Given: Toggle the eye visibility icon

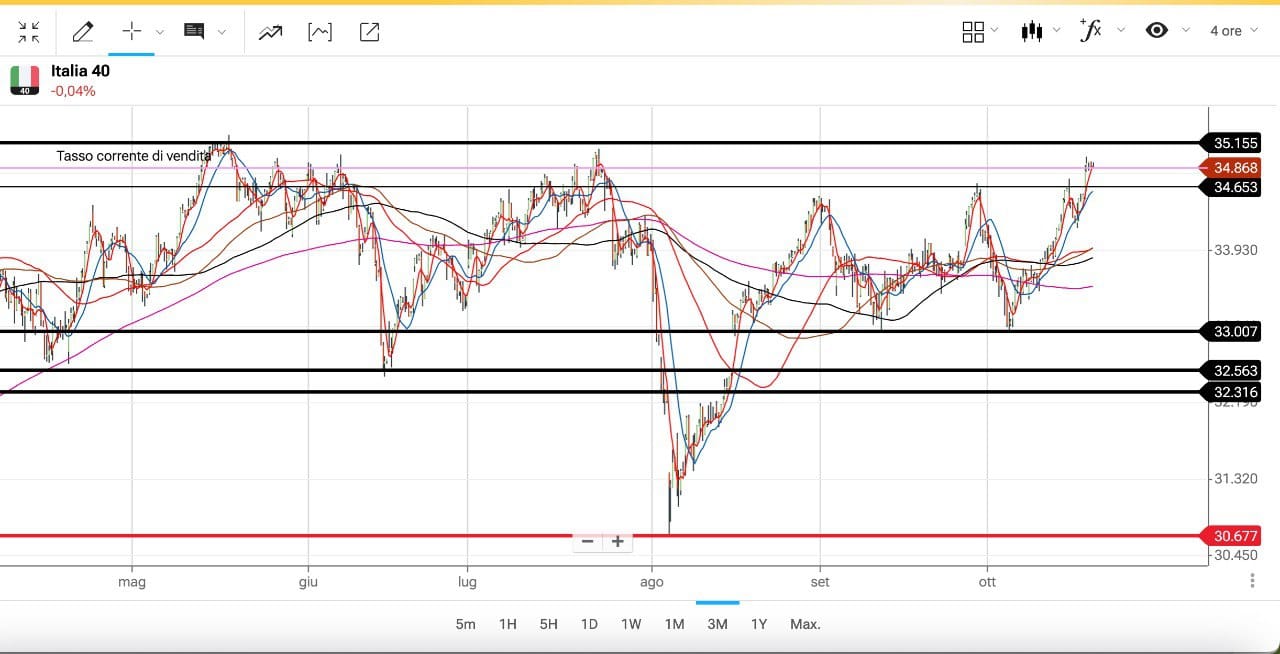Looking at the screenshot, I should point(1157,30).
